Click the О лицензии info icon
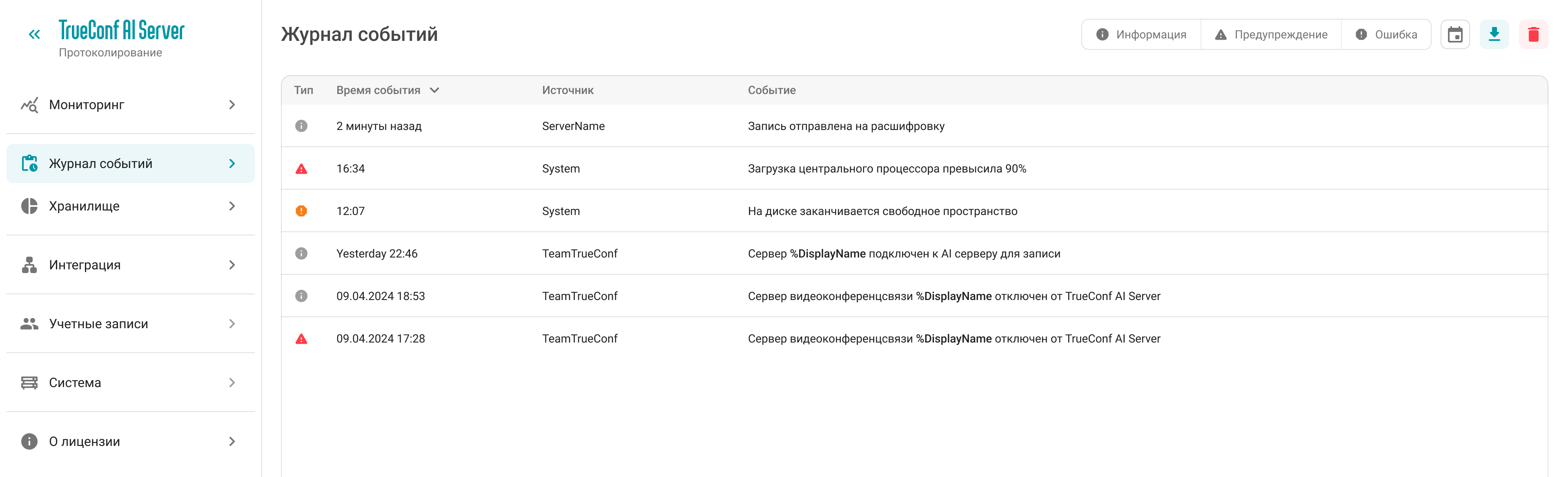 point(29,442)
